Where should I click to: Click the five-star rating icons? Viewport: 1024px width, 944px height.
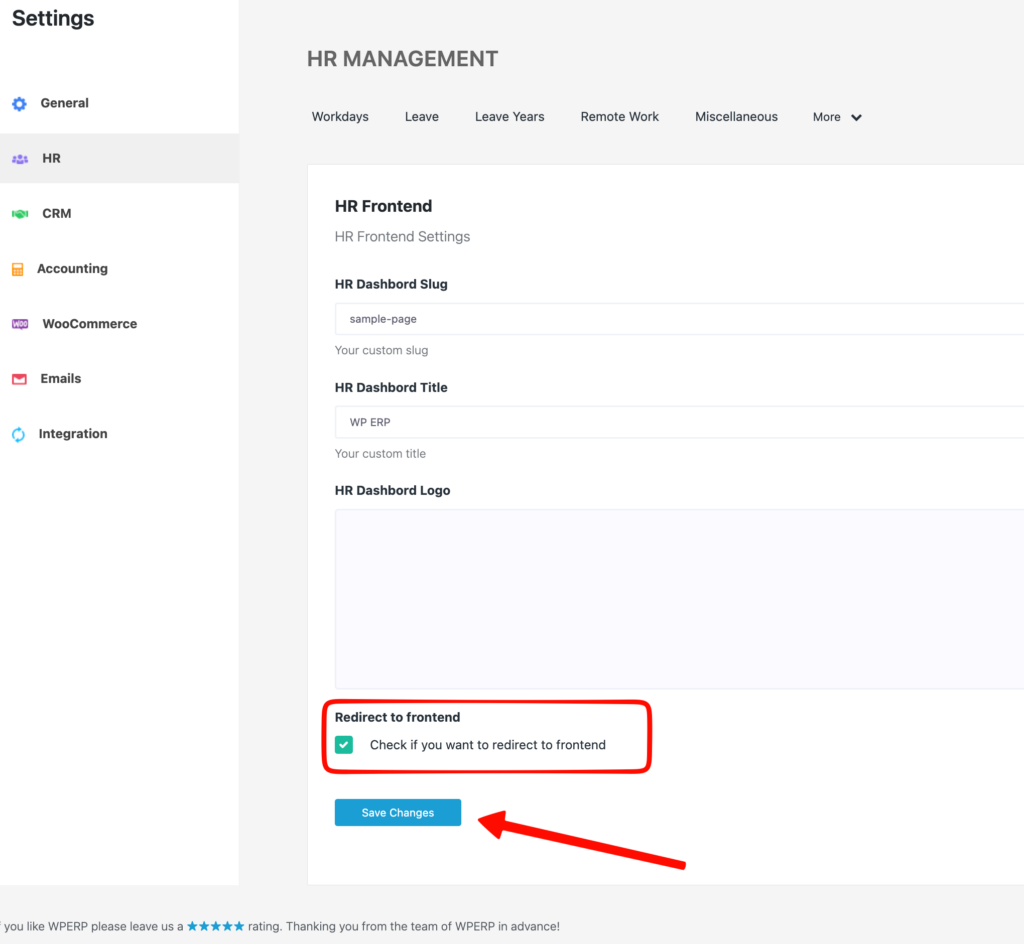215,926
